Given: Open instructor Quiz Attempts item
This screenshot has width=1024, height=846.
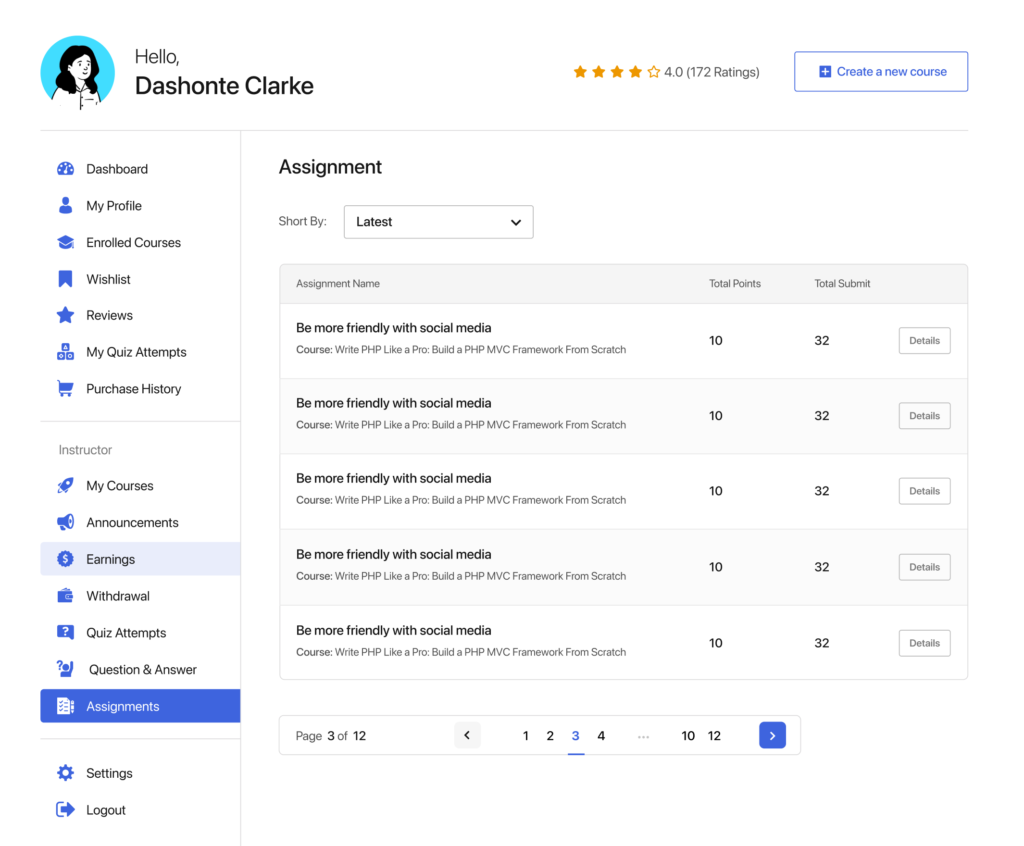Looking at the screenshot, I should (140, 632).
